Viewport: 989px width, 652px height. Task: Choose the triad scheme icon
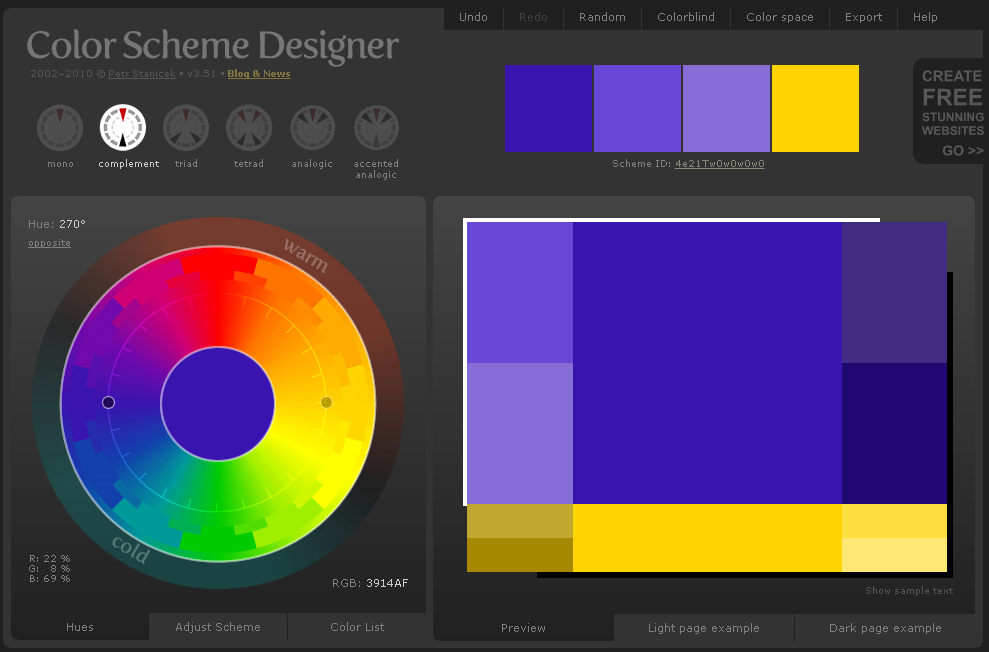(186, 127)
